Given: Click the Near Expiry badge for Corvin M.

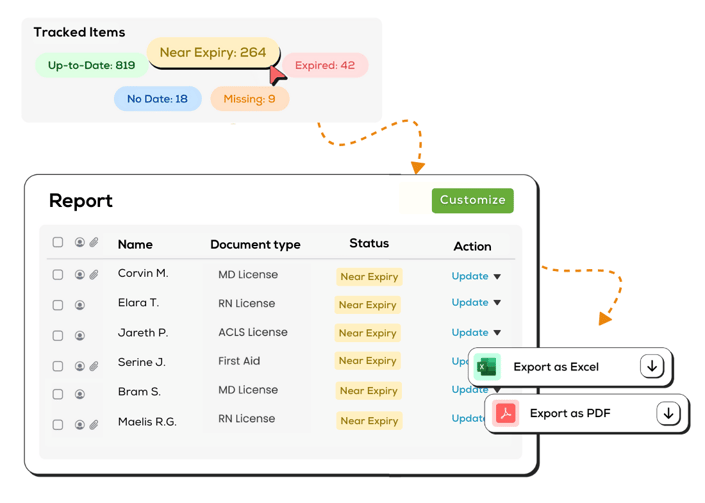Looking at the screenshot, I should coord(369,276).
